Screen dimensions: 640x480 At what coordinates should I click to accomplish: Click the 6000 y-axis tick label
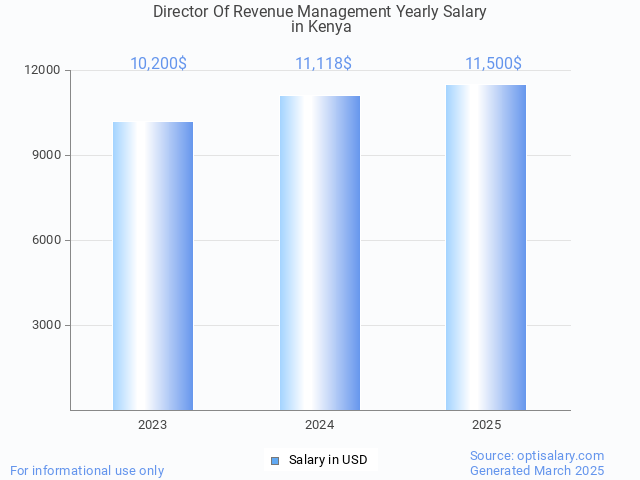(46, 241)
